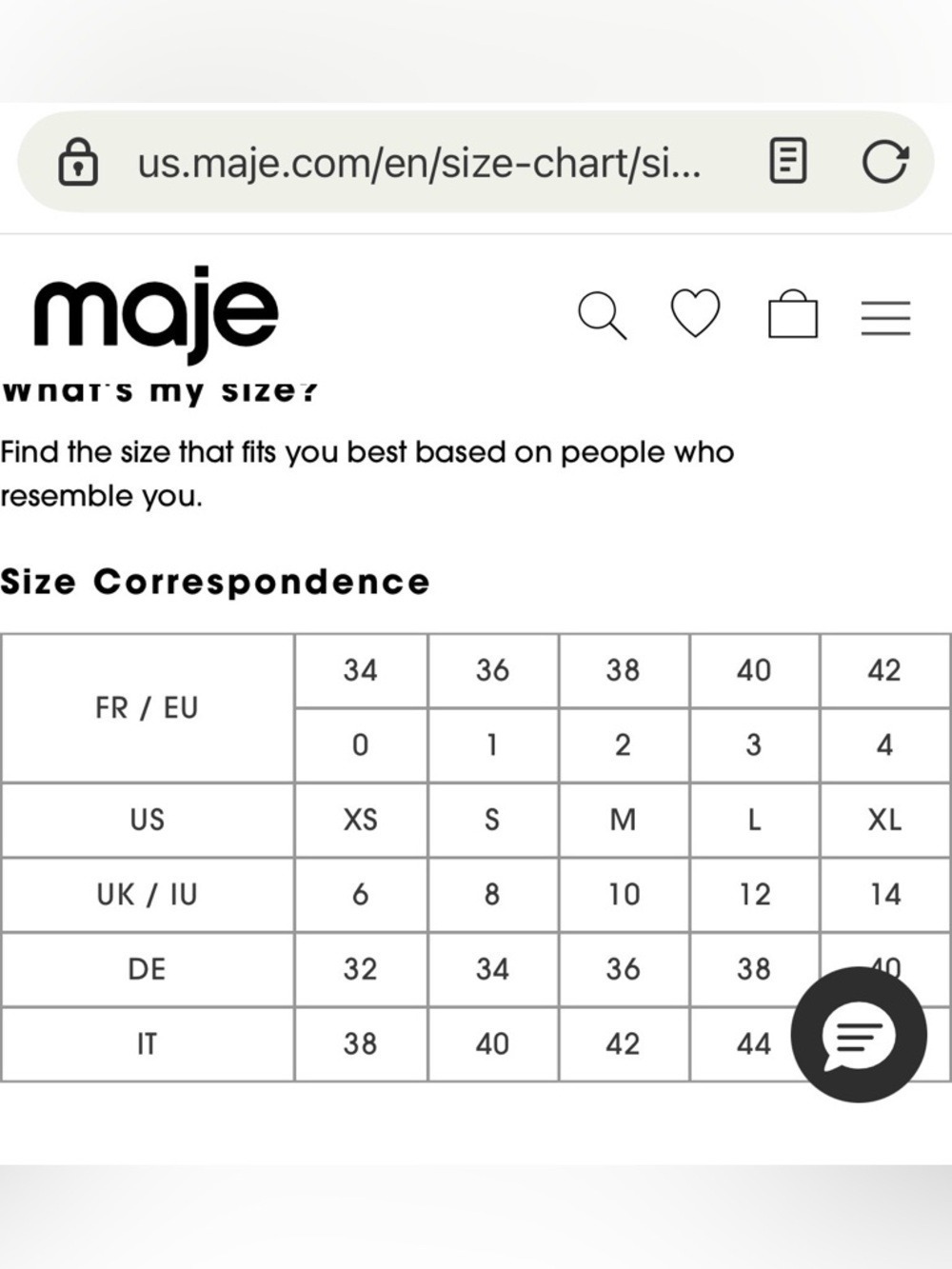The height and width of the screenshot is (1269, 952).
Task: Open wishlist via the heart icon
Action: coord(695,313)
